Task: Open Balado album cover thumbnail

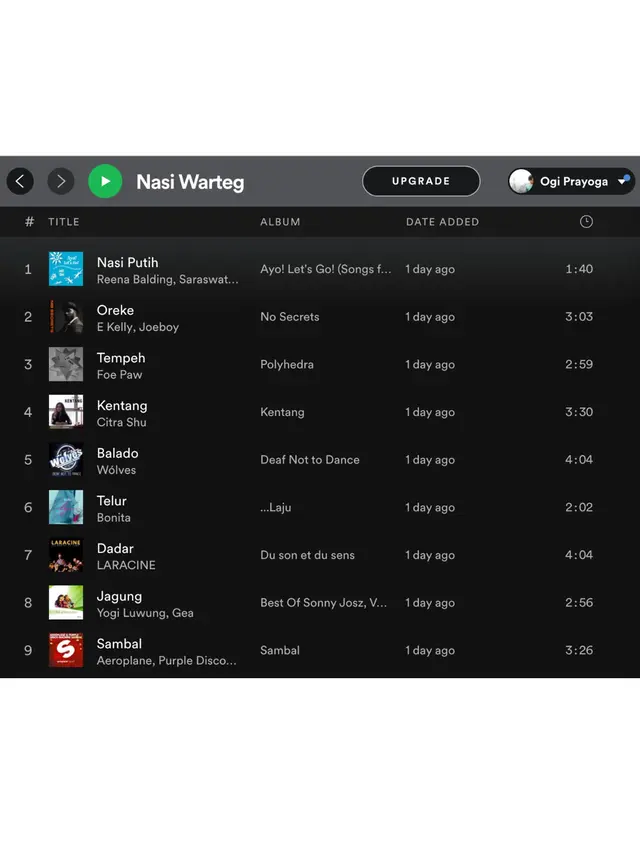Action: 66,460
